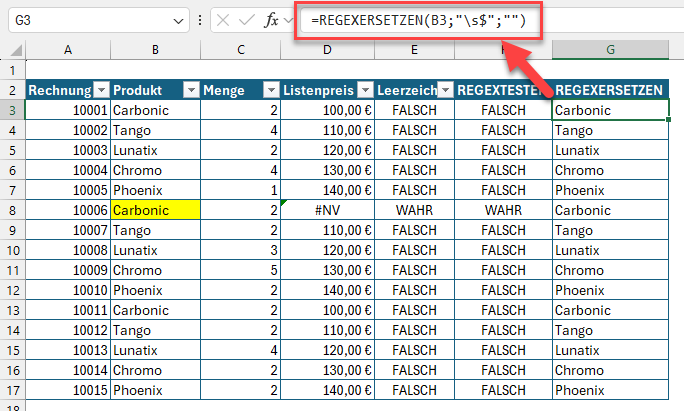The height and width of the screenshot is (411, 684).
Task: Select the #NV error cell
Action: click(x=327, y=211)
